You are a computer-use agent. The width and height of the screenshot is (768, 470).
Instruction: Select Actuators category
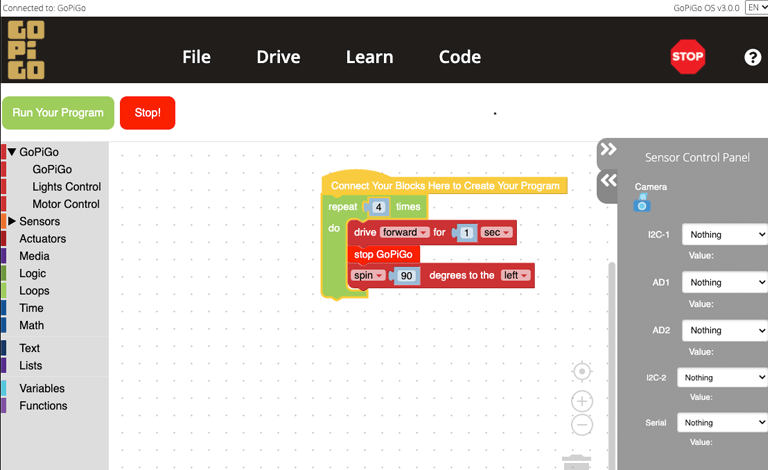click(x=43, y=239)
